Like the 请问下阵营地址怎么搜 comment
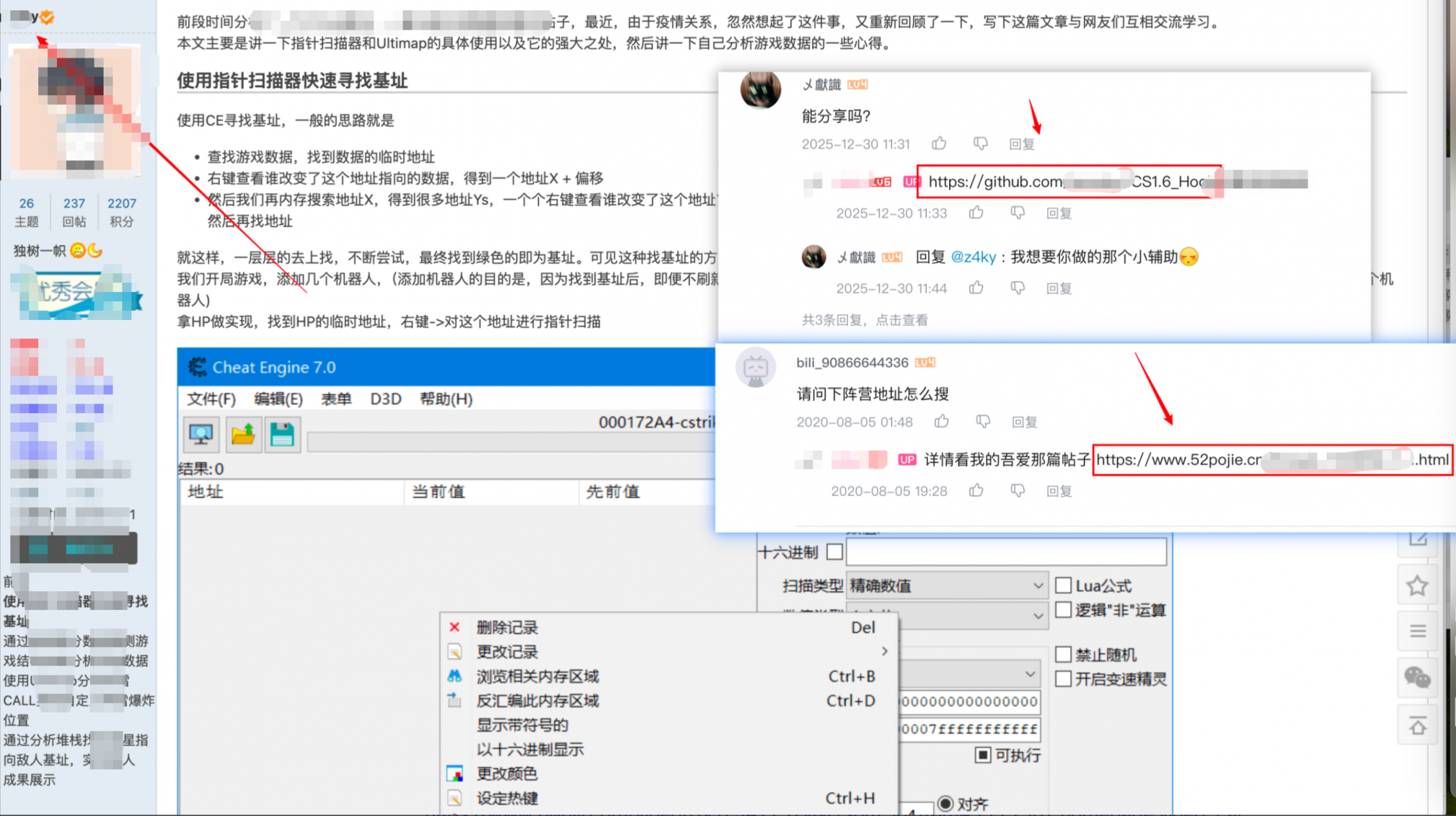This screenshot has height=816, width=1456. pos(942,422)
